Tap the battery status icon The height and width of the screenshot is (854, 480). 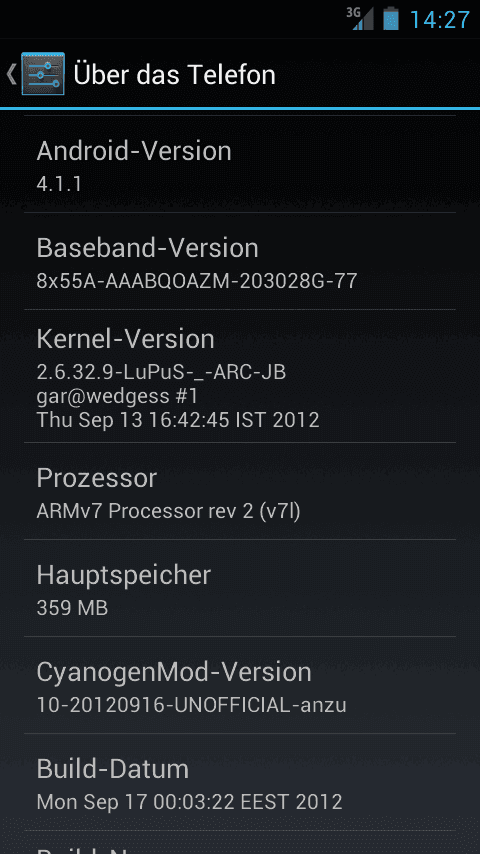(x=391, y=19)
